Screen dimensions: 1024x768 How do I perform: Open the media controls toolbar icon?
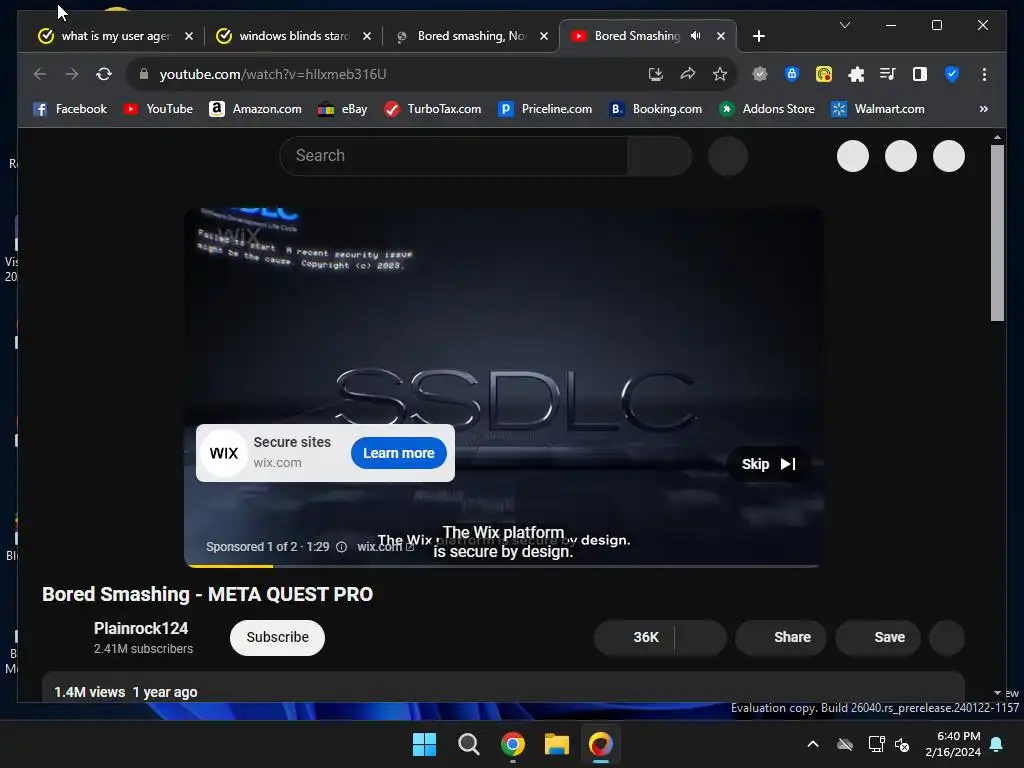coord(888,74)
